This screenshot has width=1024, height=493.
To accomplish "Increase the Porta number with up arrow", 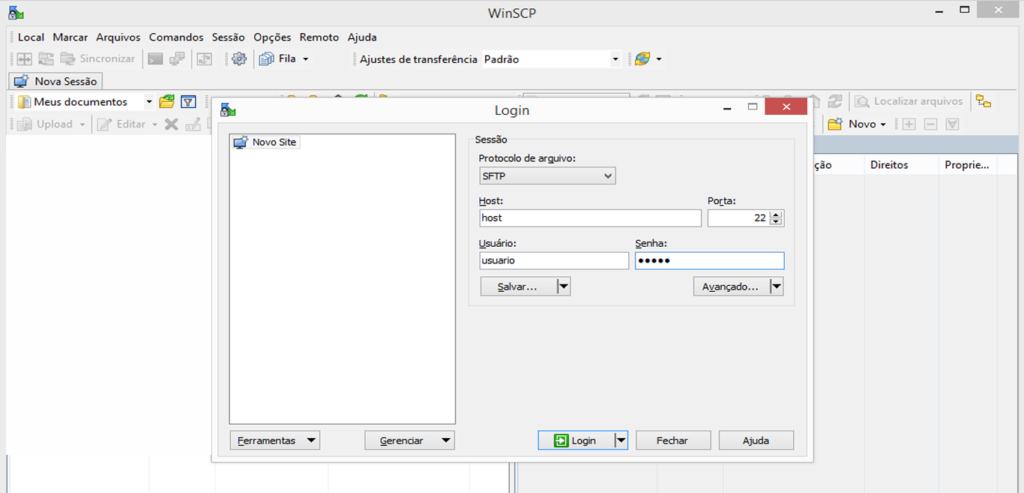I will tap(777, 214).
